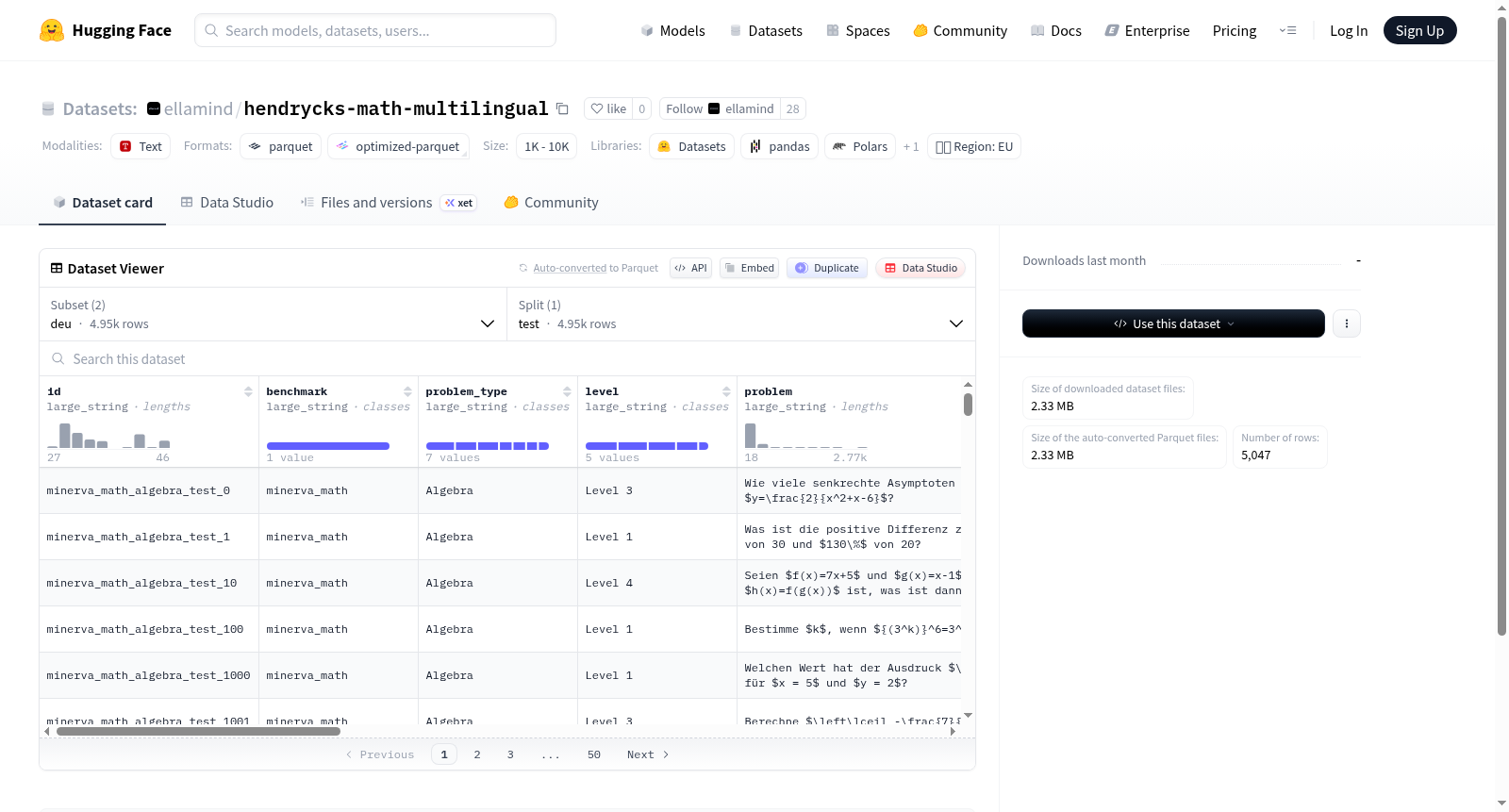
Task: Focus the Search this dataset field
Action: [x=507, y=358]
